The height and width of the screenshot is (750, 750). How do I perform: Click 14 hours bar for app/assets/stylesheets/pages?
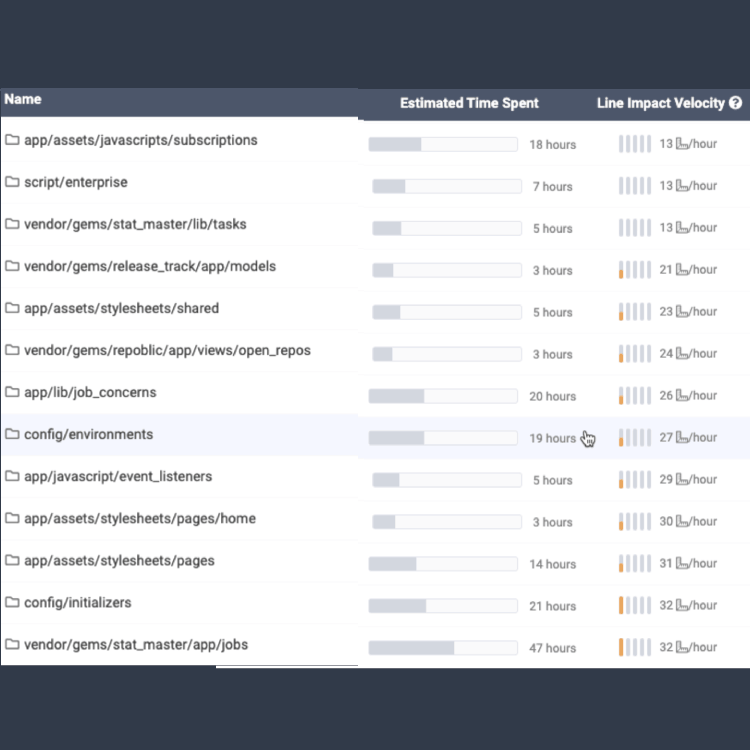[x=443, y=564]
